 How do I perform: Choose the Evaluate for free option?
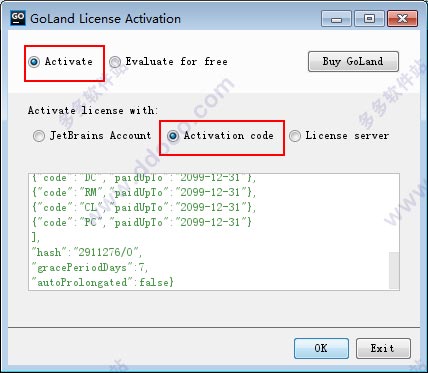169,62
